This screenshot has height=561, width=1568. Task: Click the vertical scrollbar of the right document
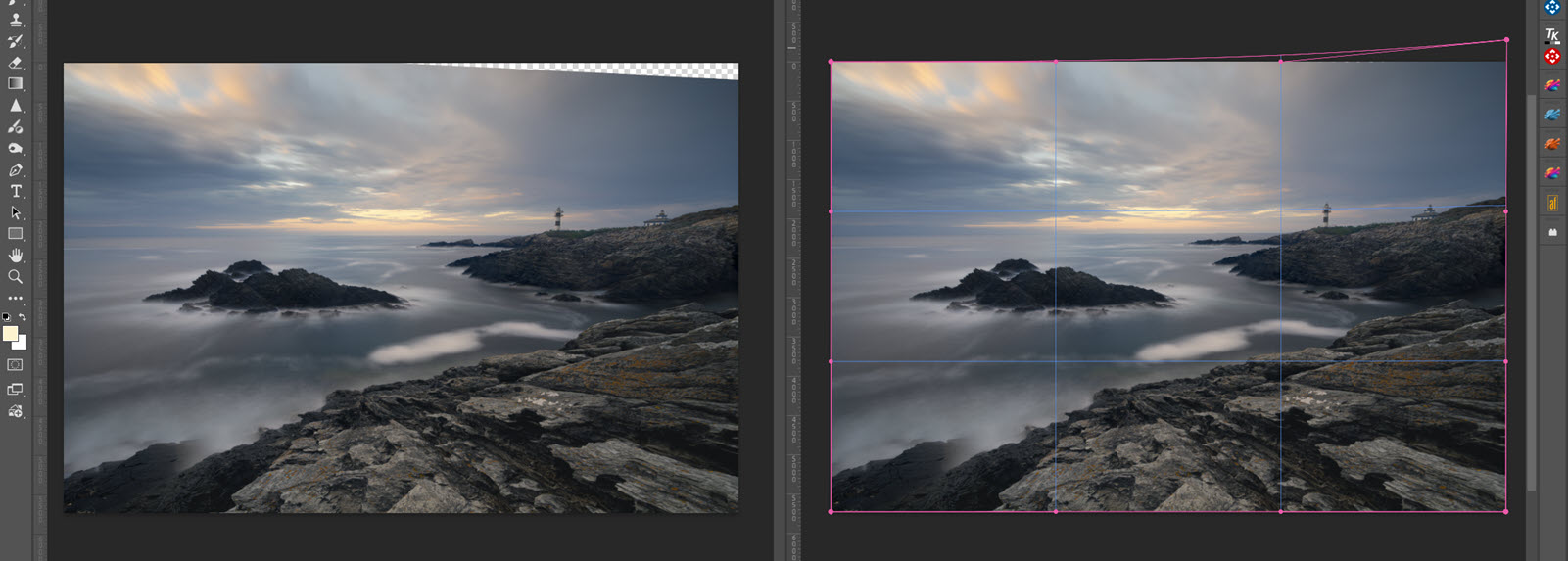1531,294
